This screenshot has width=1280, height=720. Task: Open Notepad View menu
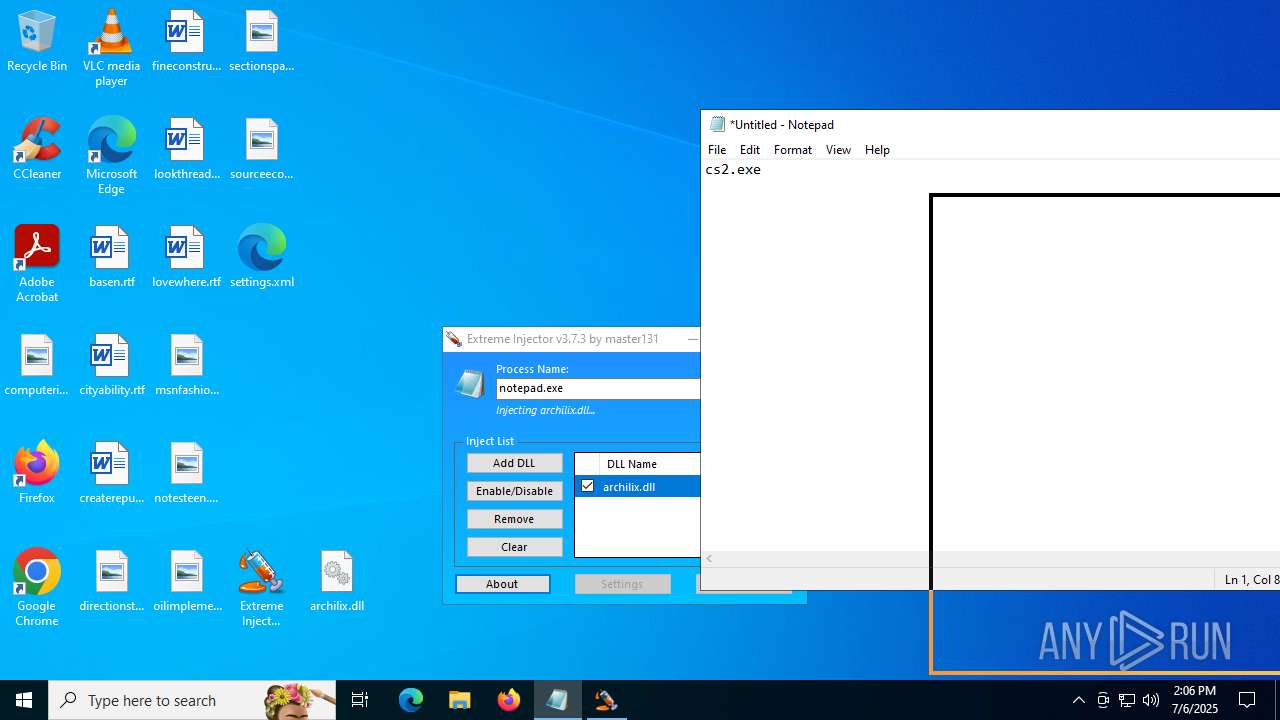pos(838,149)
